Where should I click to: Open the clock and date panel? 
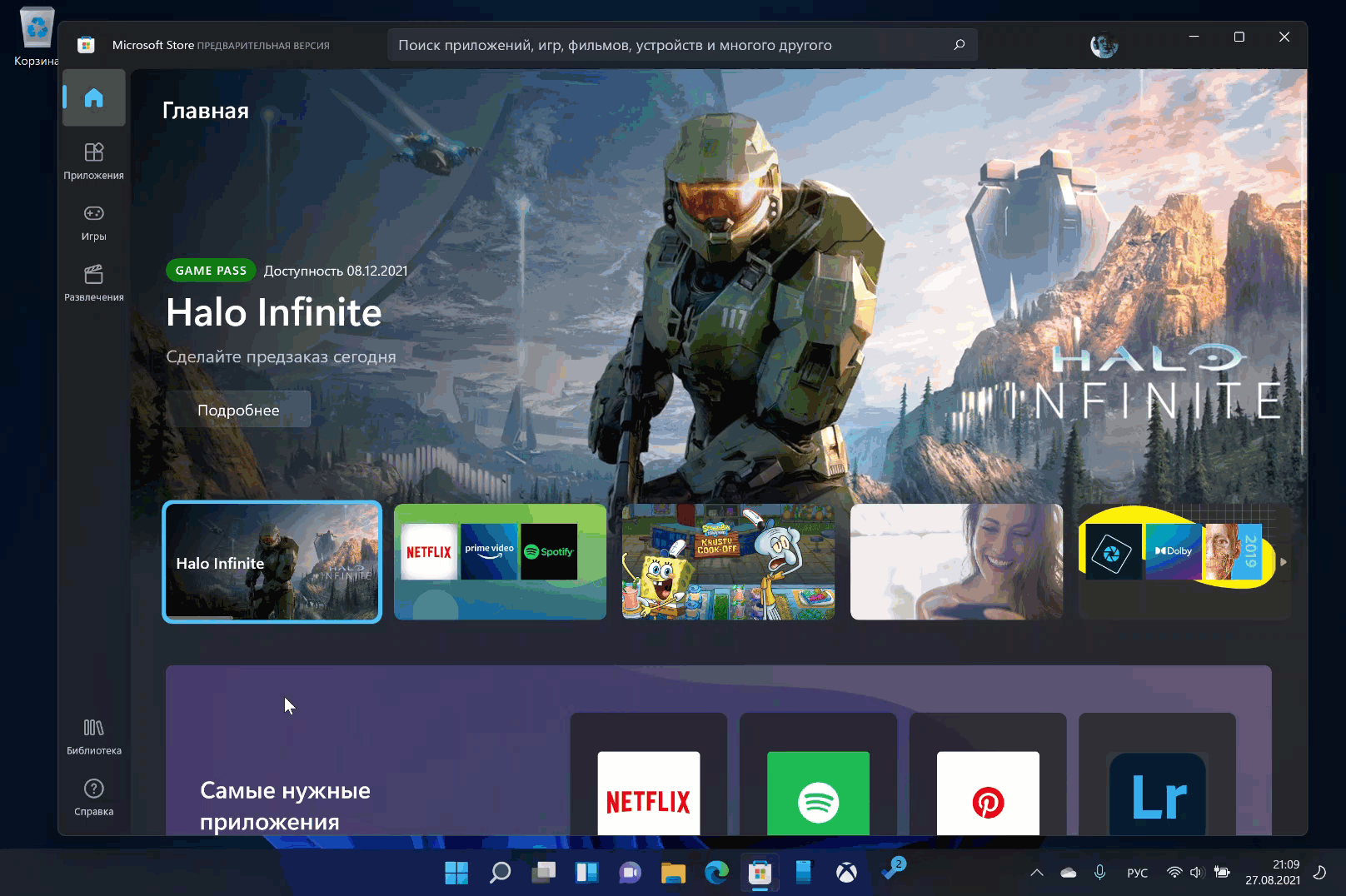click(x=1273, y=872)
